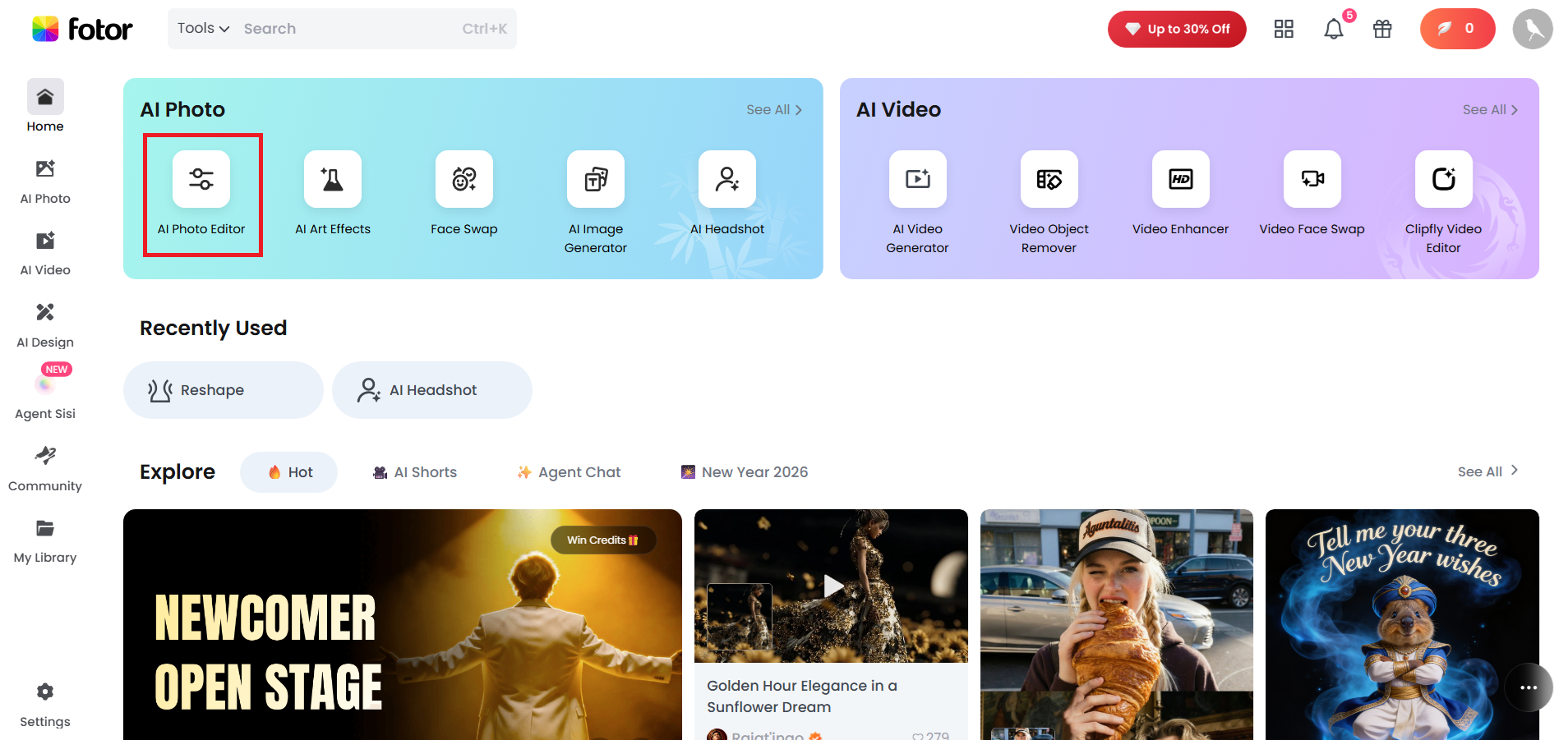Viewport: 1568px width, 740px height.
Task: Switch to the AI Shorts tab
Action: 414,471
